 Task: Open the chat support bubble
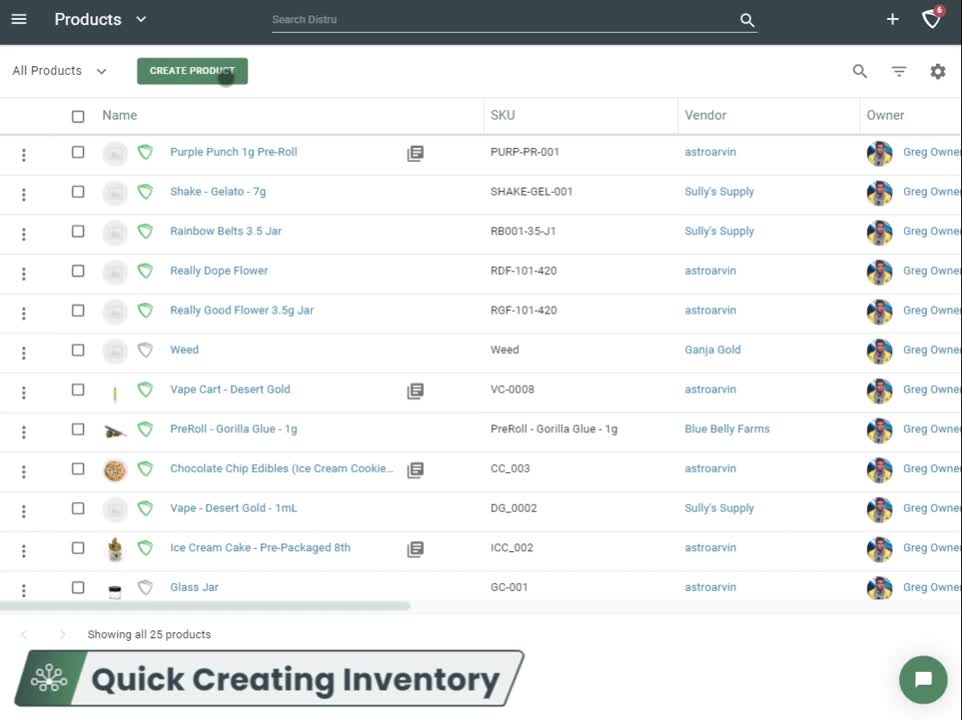[x=923, y=680]
